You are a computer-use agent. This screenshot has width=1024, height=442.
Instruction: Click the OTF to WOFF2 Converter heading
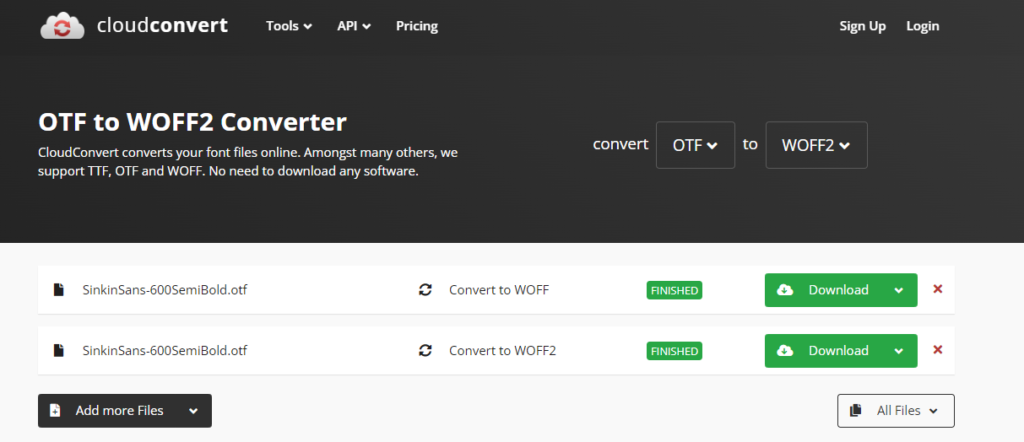click(193, 123)
